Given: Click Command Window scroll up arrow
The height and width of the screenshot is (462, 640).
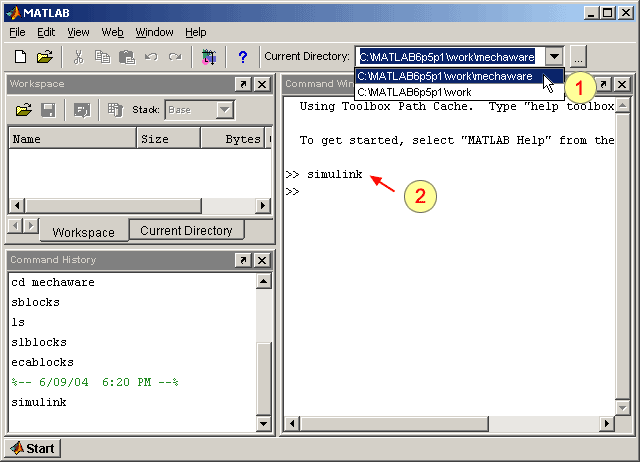Looking at the screenshot, I should tap(622, 106).
